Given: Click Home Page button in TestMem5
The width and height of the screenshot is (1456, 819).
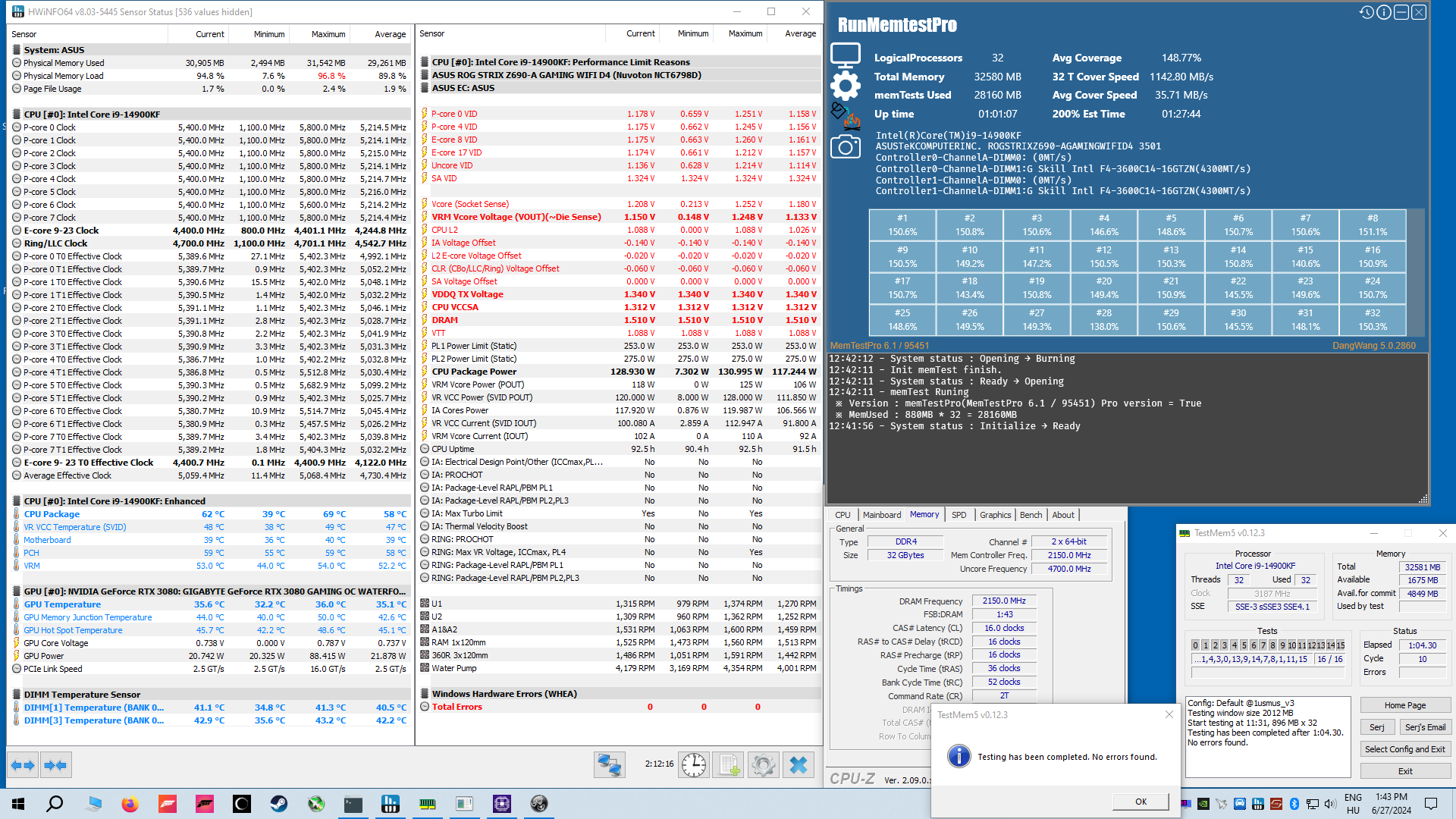Looking at the screenshot, I should pyautogui.click(x=1405, y=705).
